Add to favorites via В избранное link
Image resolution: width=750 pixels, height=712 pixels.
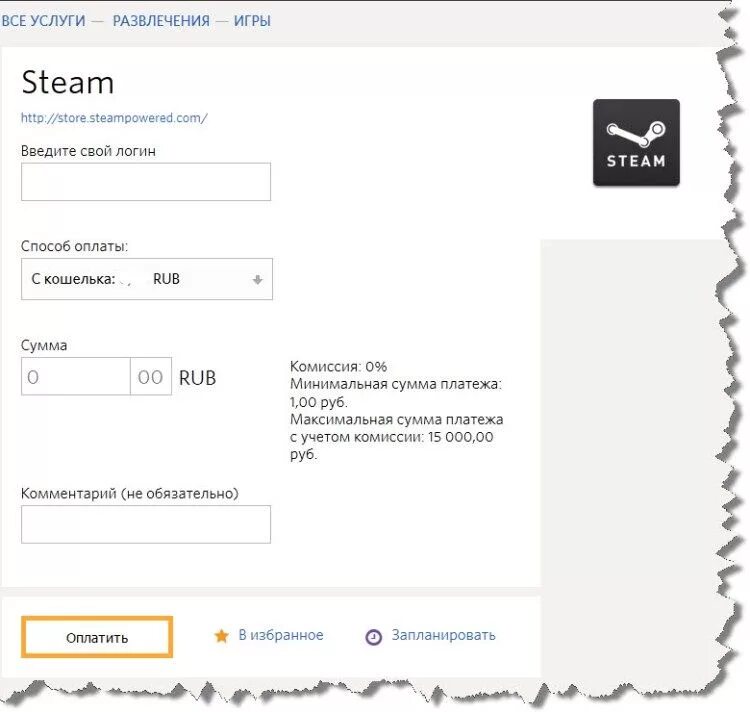point(281,635)
